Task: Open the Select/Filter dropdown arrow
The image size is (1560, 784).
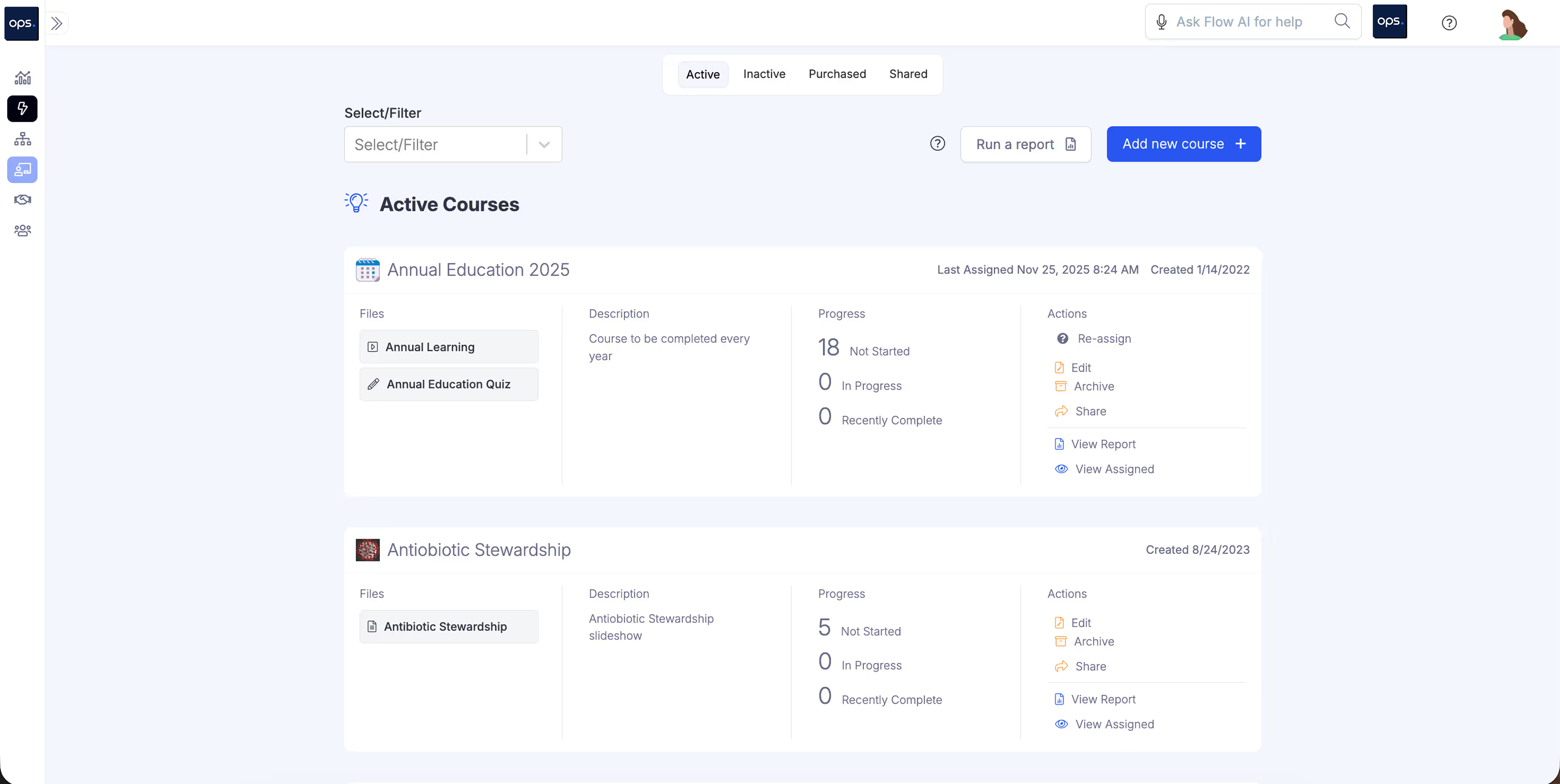Action: pyautogui.click(x=544, y=145)
